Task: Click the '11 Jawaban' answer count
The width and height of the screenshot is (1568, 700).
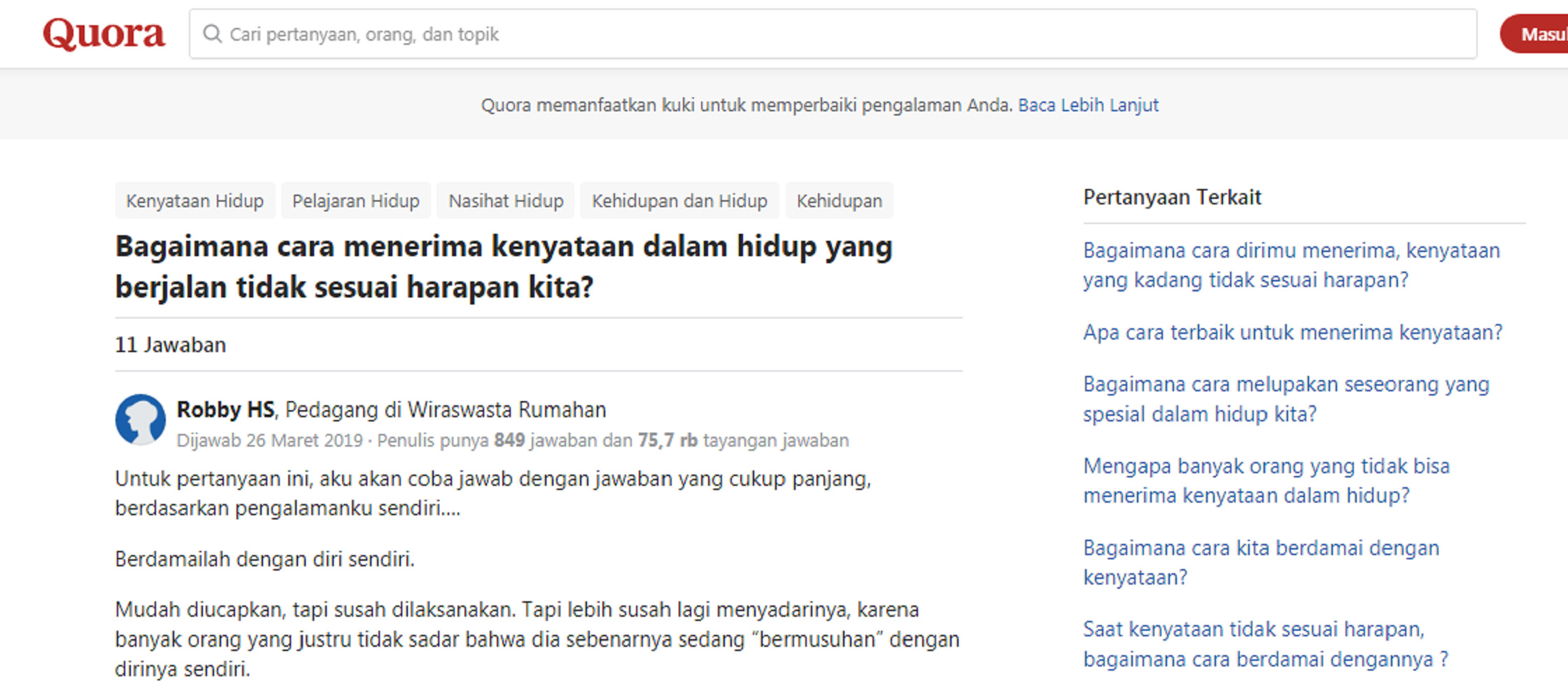Action: click(x=171, y=345)
